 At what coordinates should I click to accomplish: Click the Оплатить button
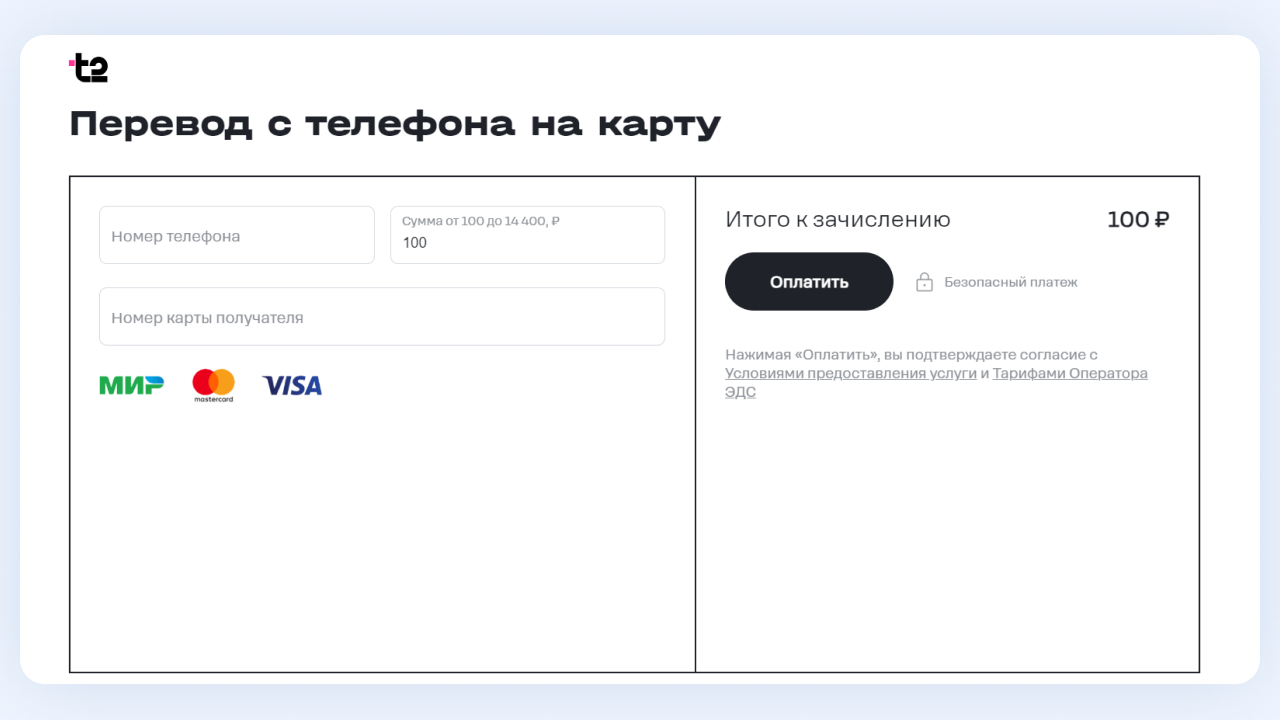(x=809, y=282)
